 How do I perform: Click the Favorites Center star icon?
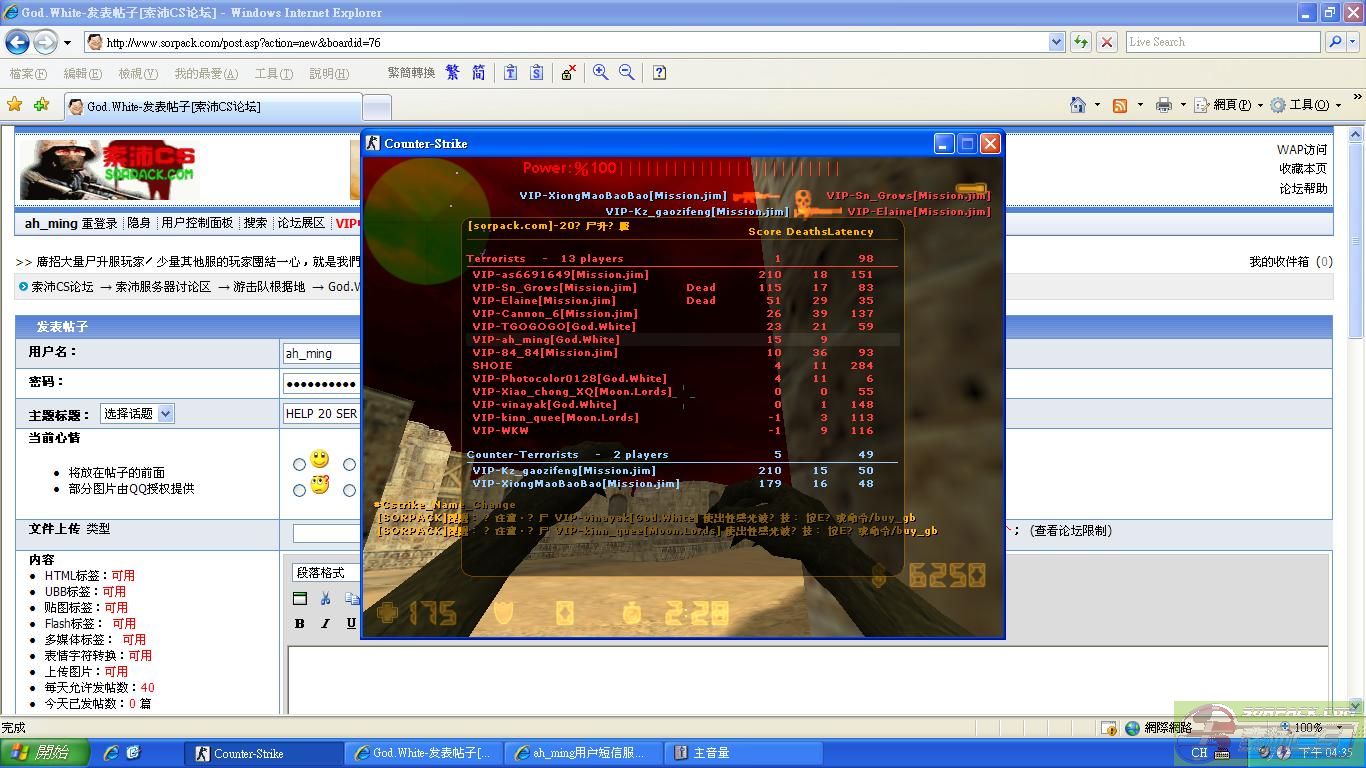[15, 105]
